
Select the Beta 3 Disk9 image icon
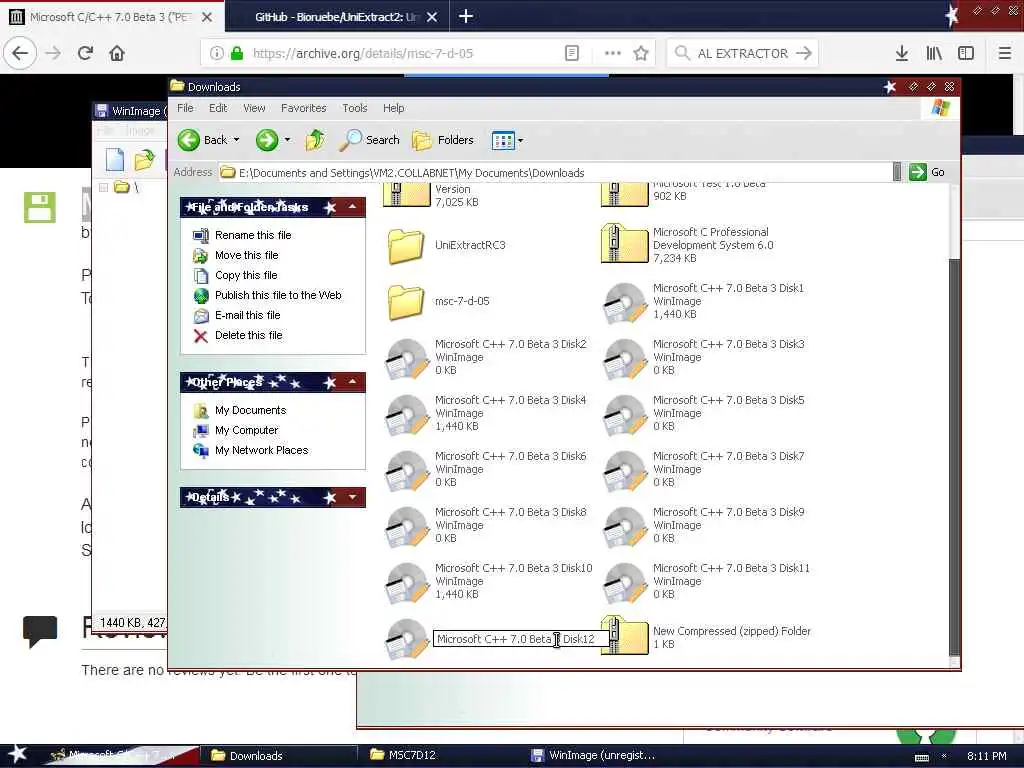[624, 527]
